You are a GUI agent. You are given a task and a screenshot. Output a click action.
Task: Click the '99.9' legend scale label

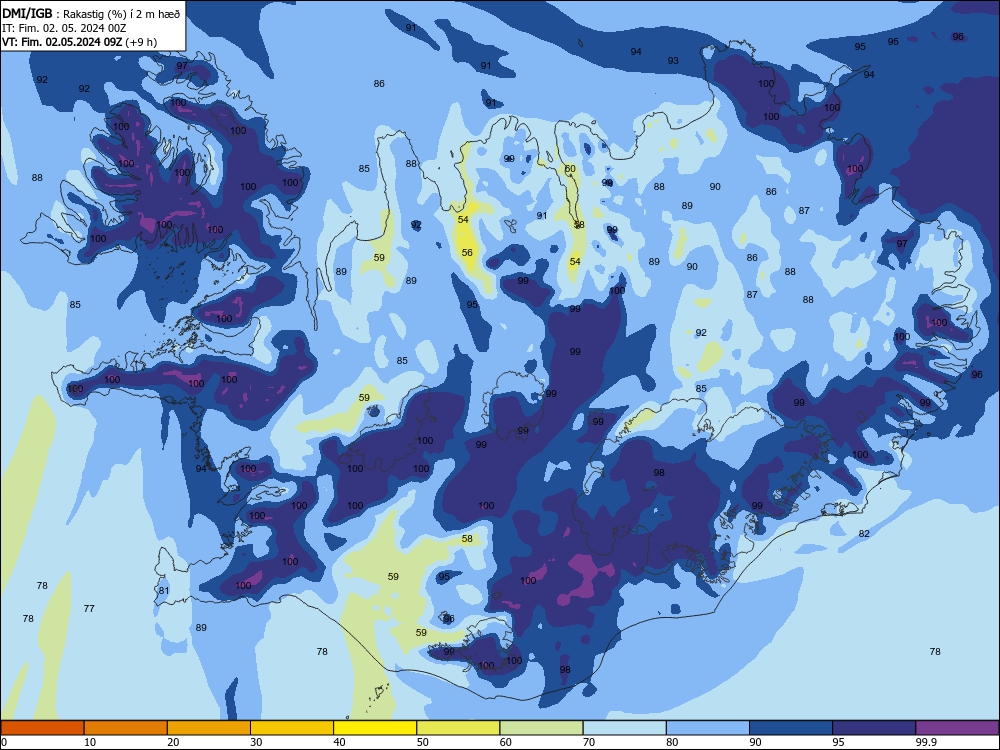(926, 742)
